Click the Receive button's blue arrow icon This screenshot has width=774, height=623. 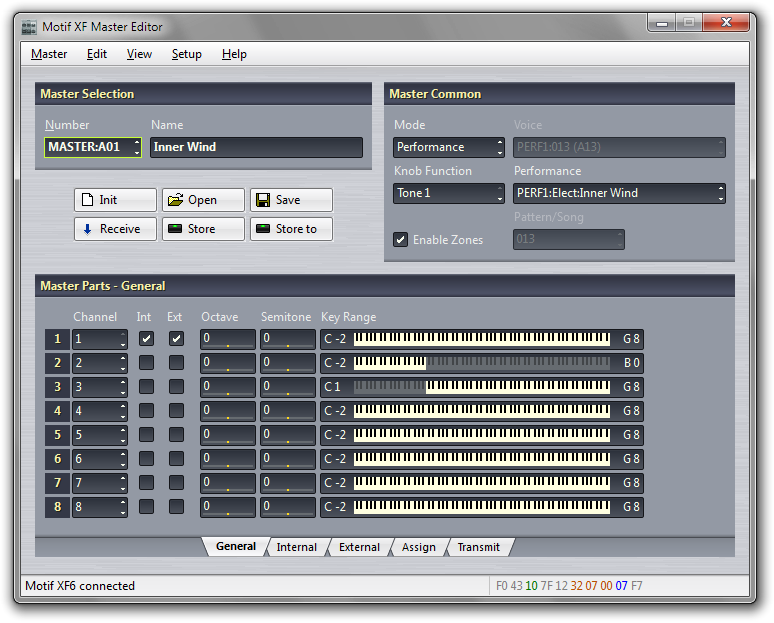87,229
